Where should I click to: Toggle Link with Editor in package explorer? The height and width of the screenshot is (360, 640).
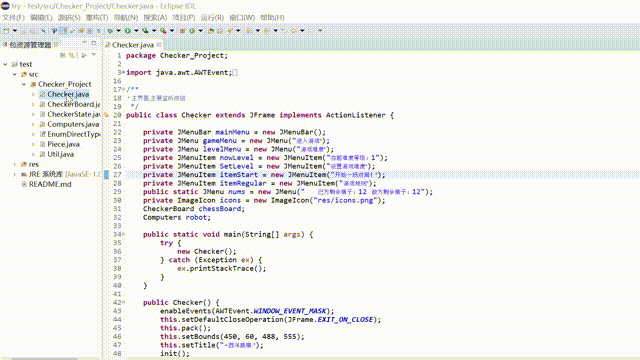point(71,55)
